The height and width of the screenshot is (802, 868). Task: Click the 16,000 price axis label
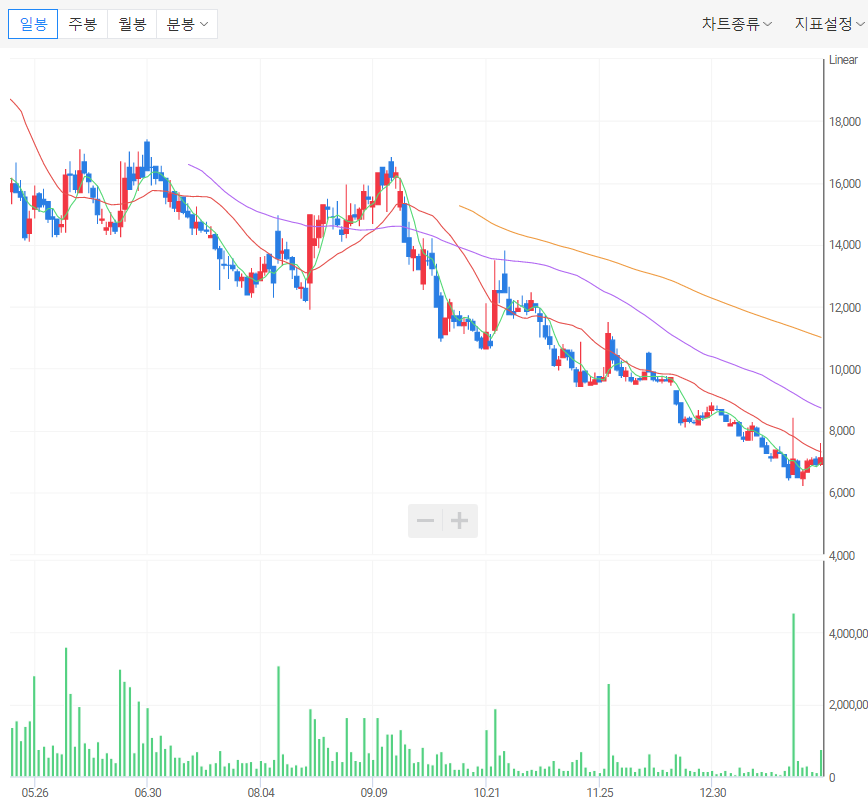point(845,184)
